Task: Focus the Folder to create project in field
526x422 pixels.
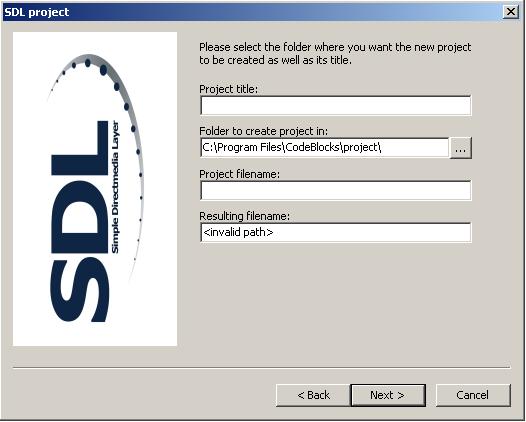Action: 324,147
